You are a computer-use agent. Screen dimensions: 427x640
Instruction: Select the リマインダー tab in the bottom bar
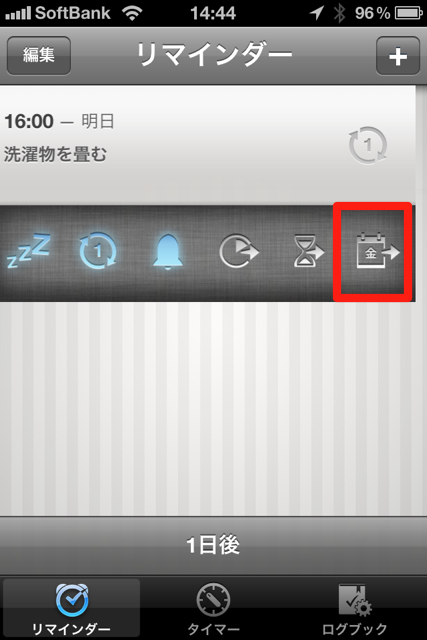[x=71, y=608]
